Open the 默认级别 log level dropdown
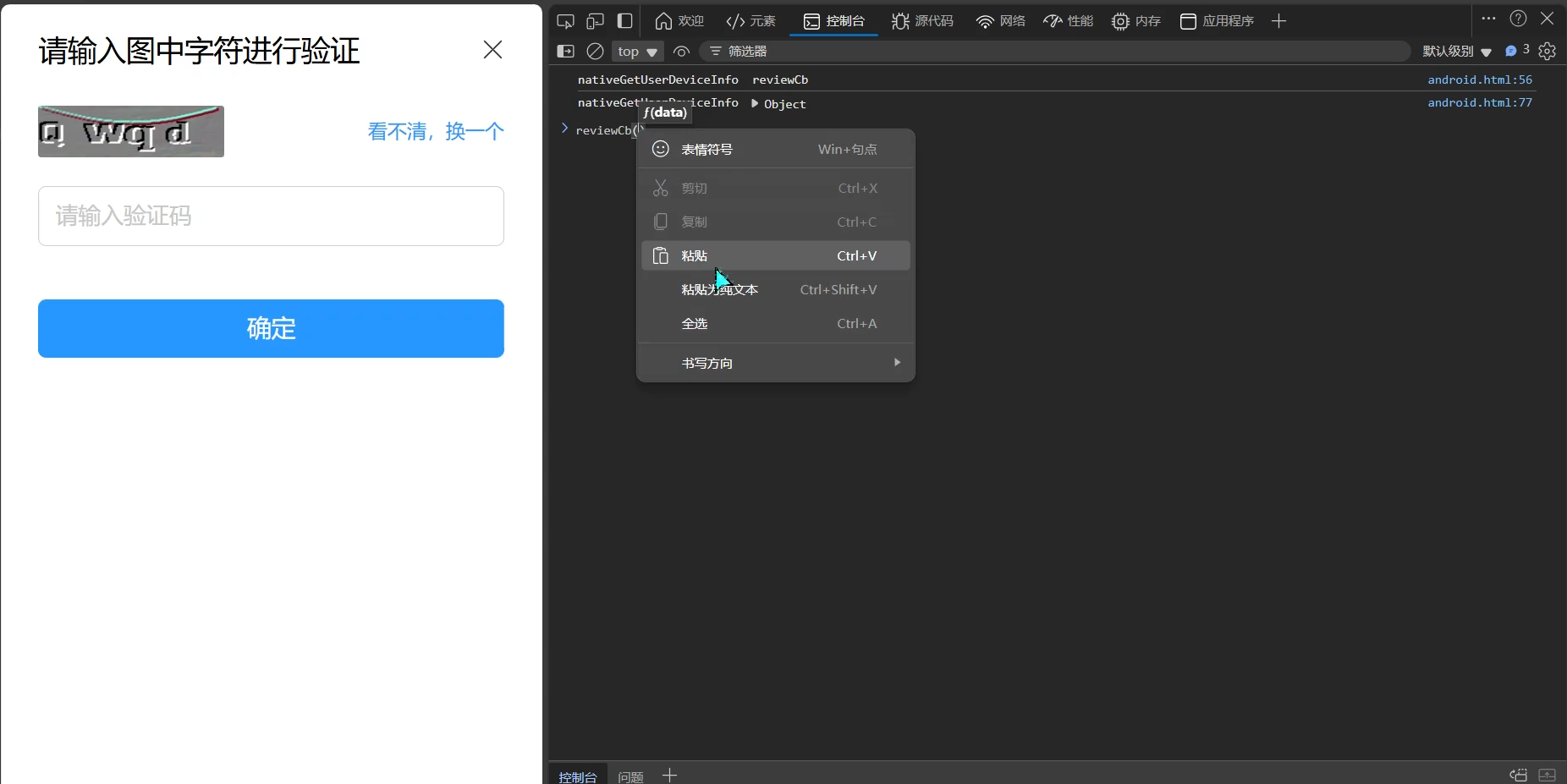Screen dimensions: 1567x784 point(1456,52)
